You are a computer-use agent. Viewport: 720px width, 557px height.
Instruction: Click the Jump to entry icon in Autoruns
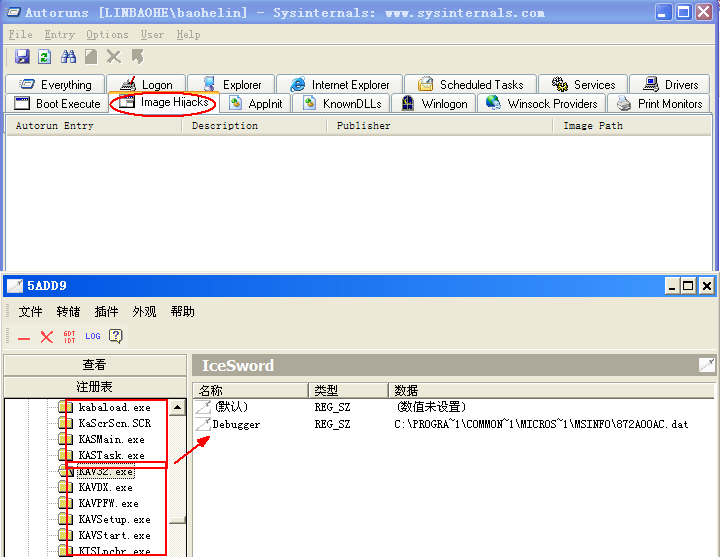pos(137,56)
